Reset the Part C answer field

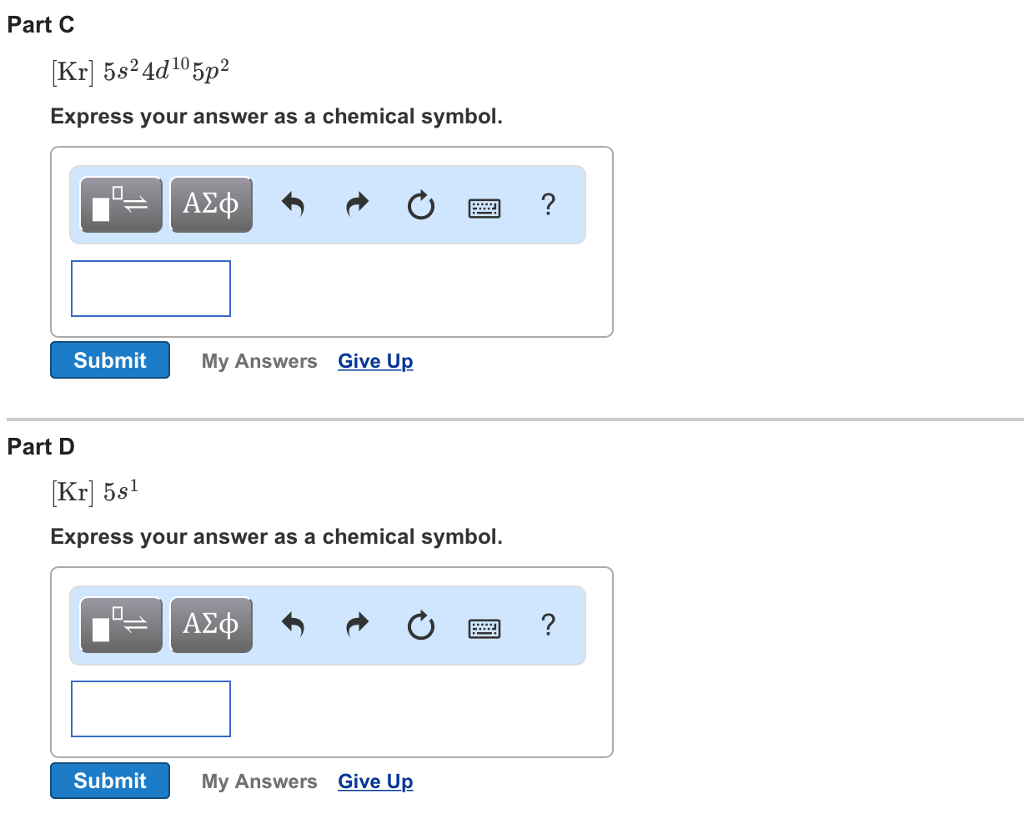[x=421, y=206]
